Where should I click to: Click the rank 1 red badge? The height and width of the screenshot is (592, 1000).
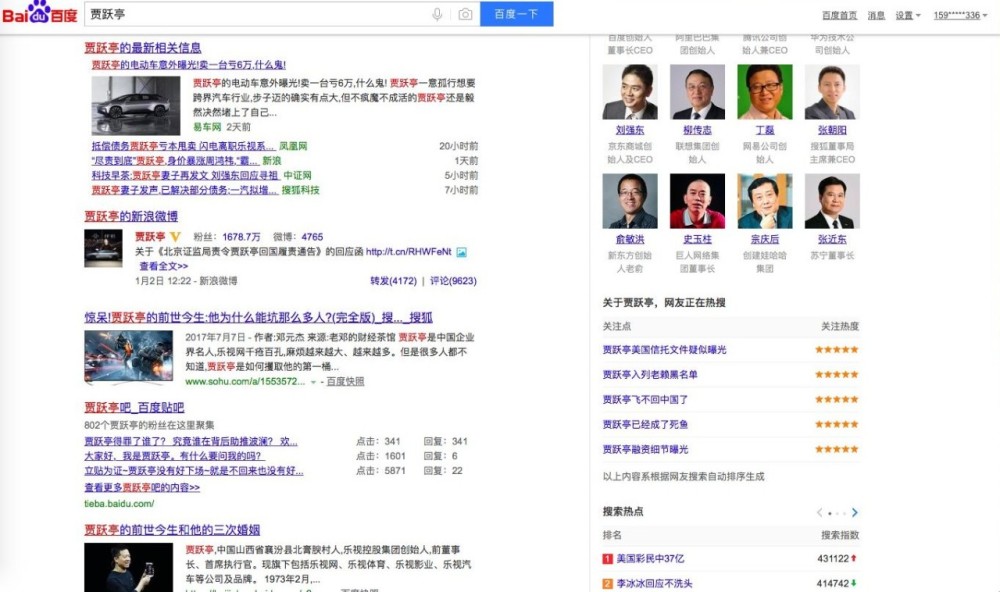pyautogui.click(x=607, y=559)
